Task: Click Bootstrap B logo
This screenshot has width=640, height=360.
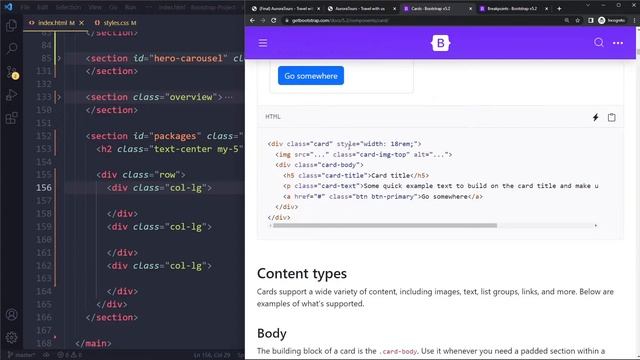Action: (x=440, y=43)
